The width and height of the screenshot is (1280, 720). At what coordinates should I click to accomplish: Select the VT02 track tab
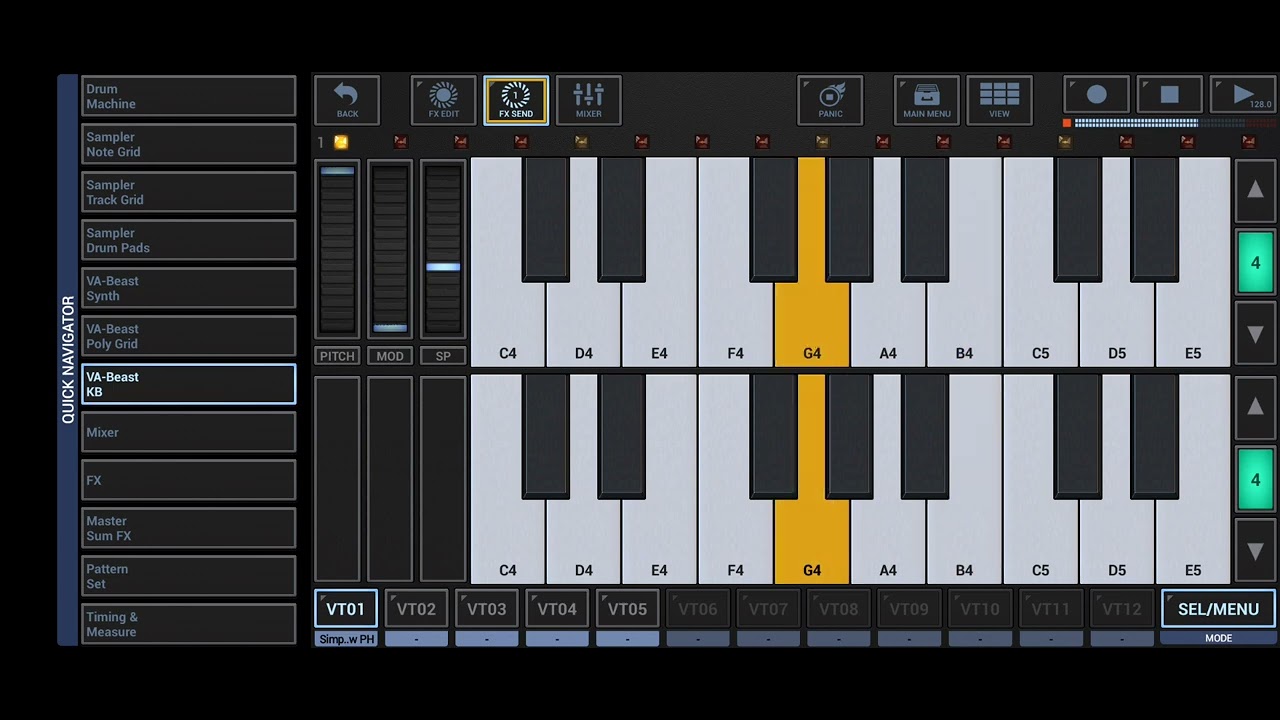416,609
